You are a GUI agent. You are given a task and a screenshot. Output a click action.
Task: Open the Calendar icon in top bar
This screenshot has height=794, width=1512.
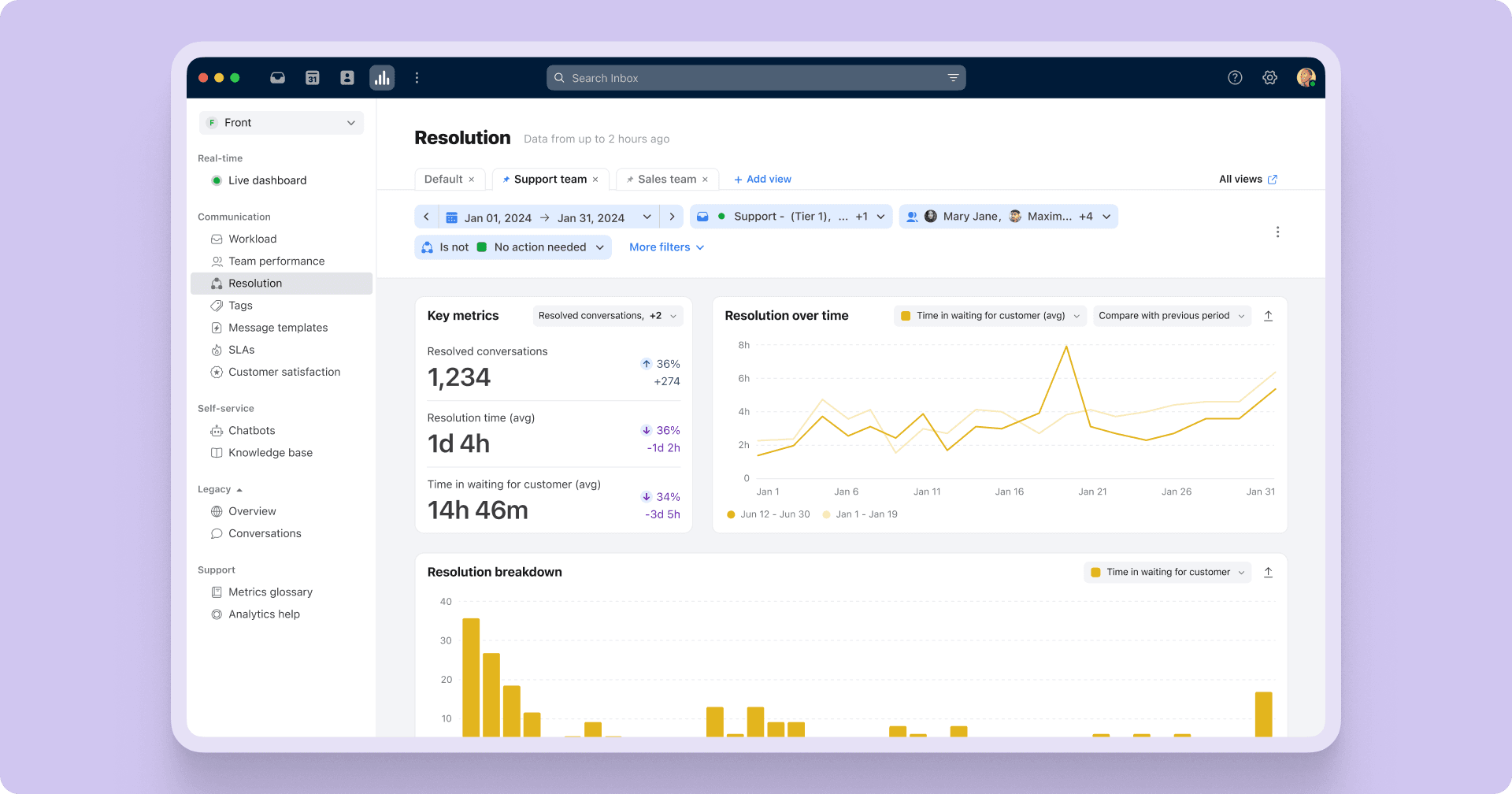[x=313, y=78]
